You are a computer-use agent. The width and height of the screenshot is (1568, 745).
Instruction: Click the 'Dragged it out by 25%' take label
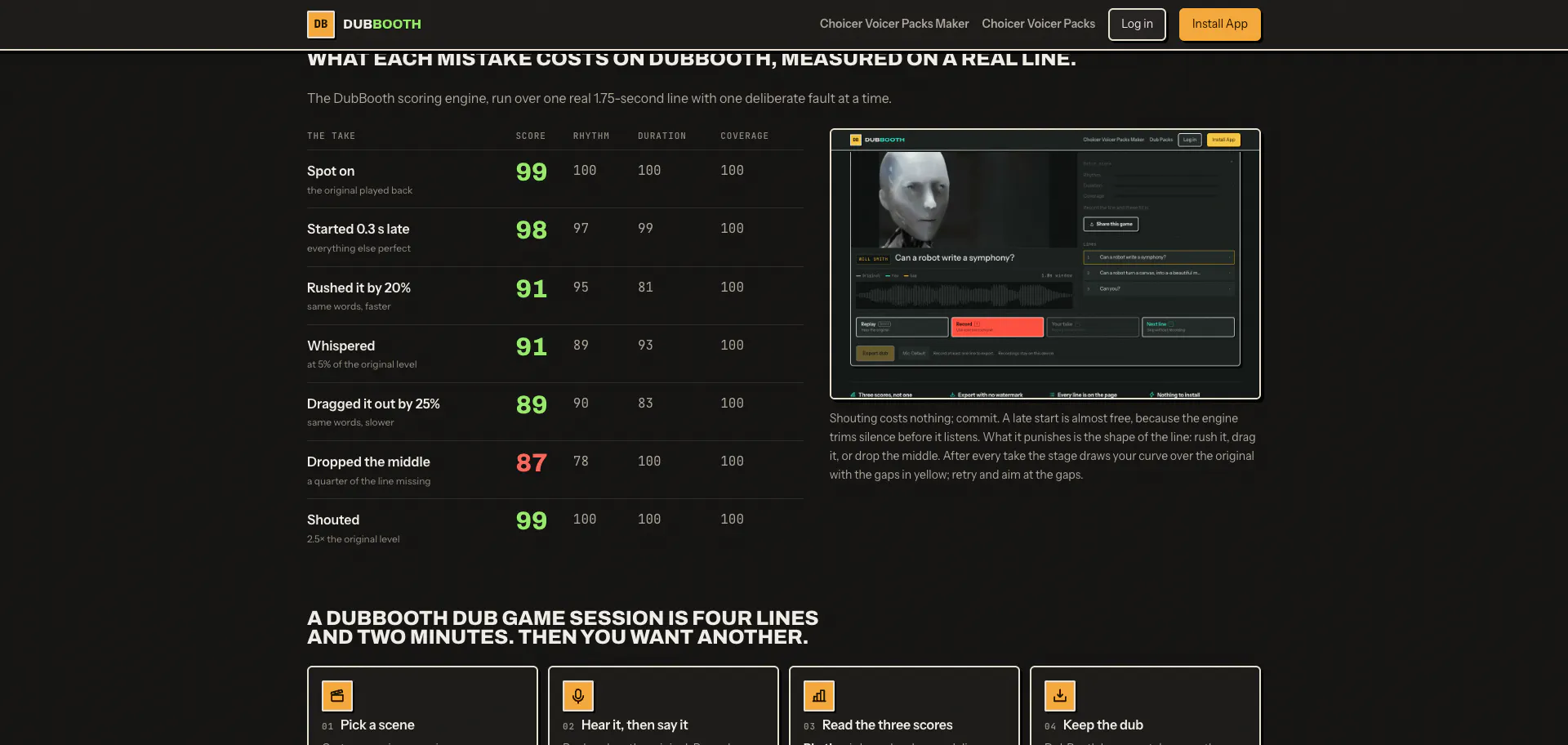click(x=373, y=404)
